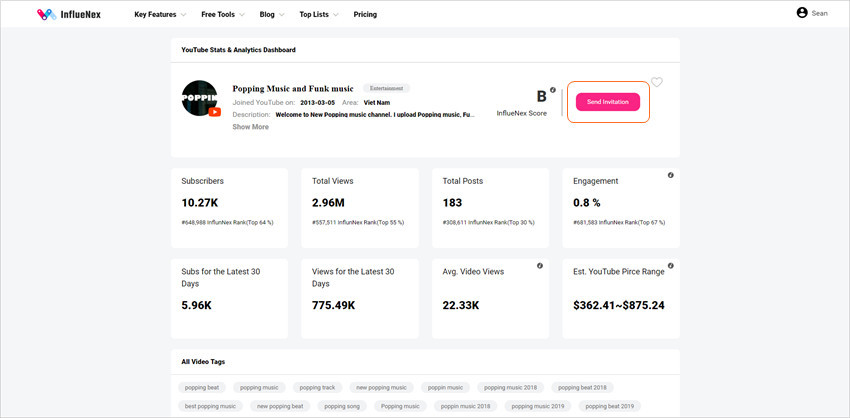Expand the Free Tools menu
The image size is (850, 418).
coord(223,15)
